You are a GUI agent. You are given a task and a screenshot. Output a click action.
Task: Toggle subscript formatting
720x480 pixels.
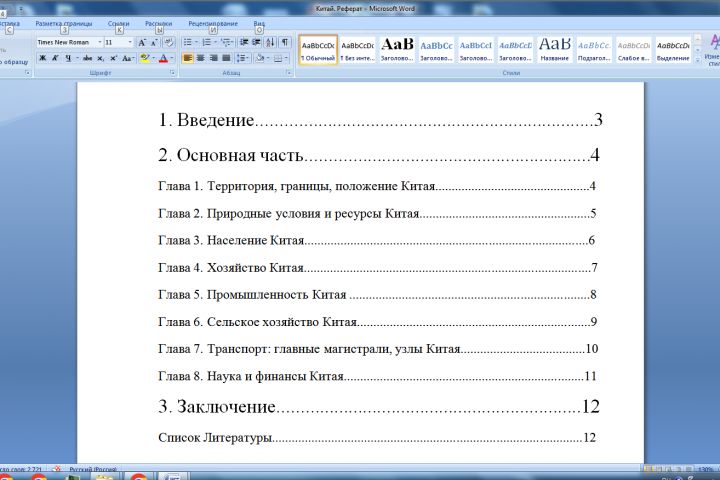pos(100,58)
